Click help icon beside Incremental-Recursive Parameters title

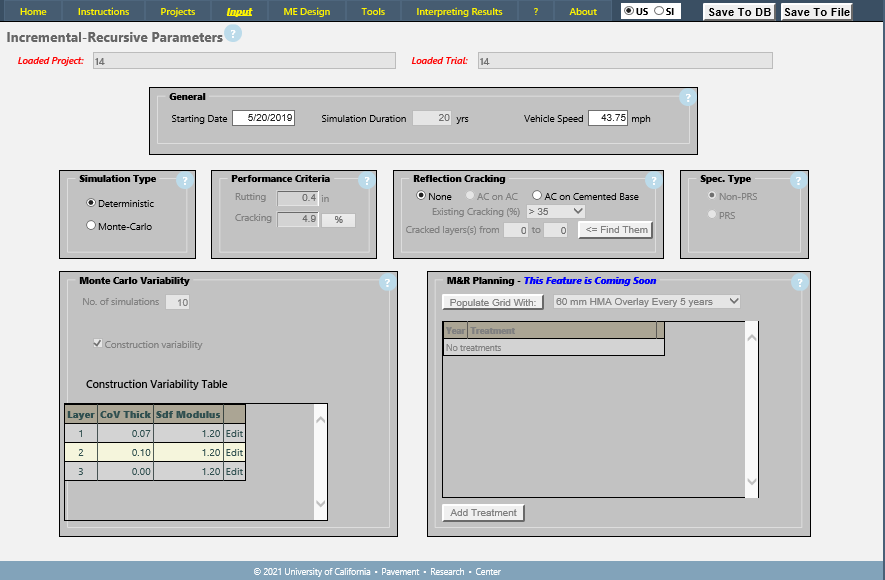tap(233, 34)
